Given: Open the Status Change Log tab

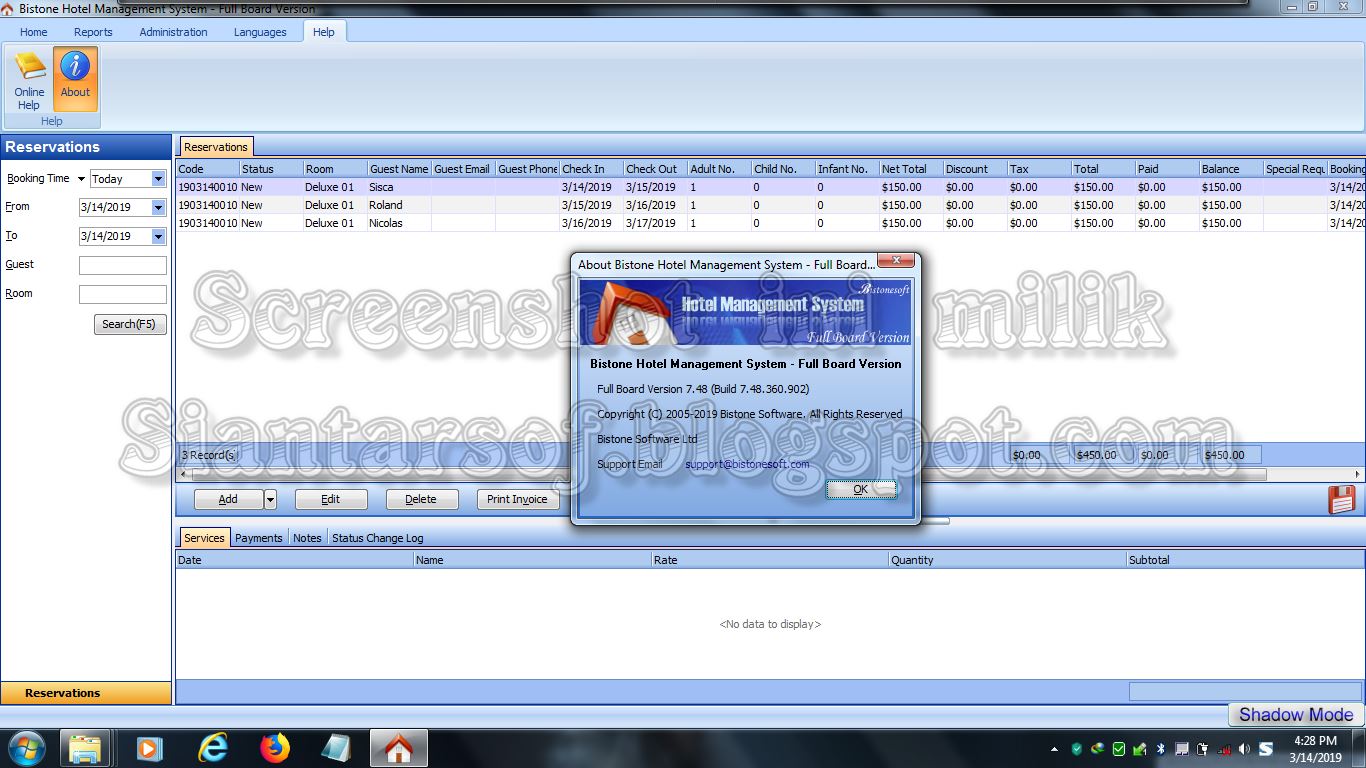Looking at the screenshot, I should [x=378, y=538].
